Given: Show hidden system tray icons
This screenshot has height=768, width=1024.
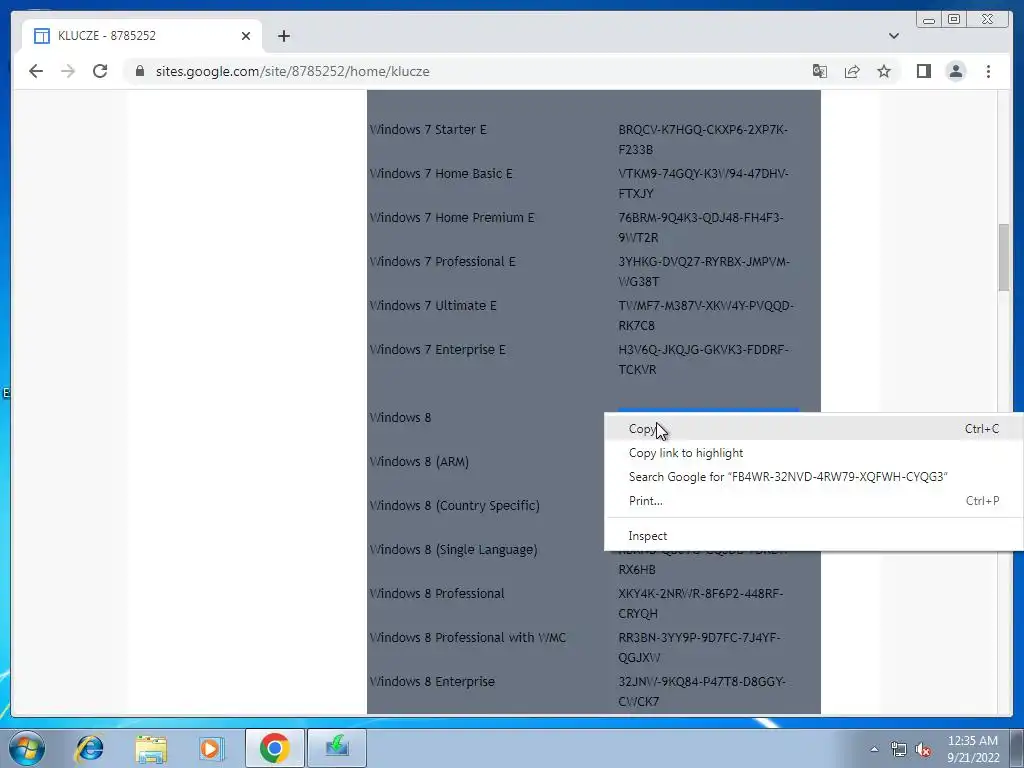Looking at the screenshot, I should point(874,749).
